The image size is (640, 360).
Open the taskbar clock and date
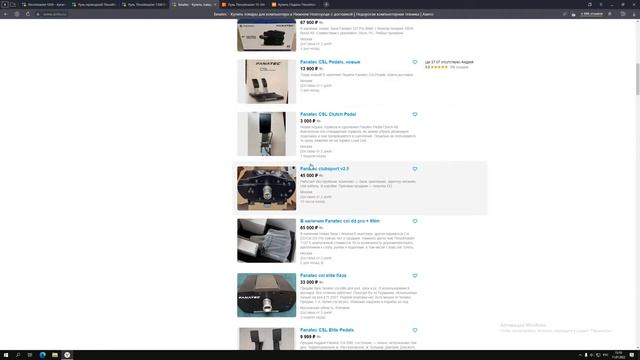[618, 355]
